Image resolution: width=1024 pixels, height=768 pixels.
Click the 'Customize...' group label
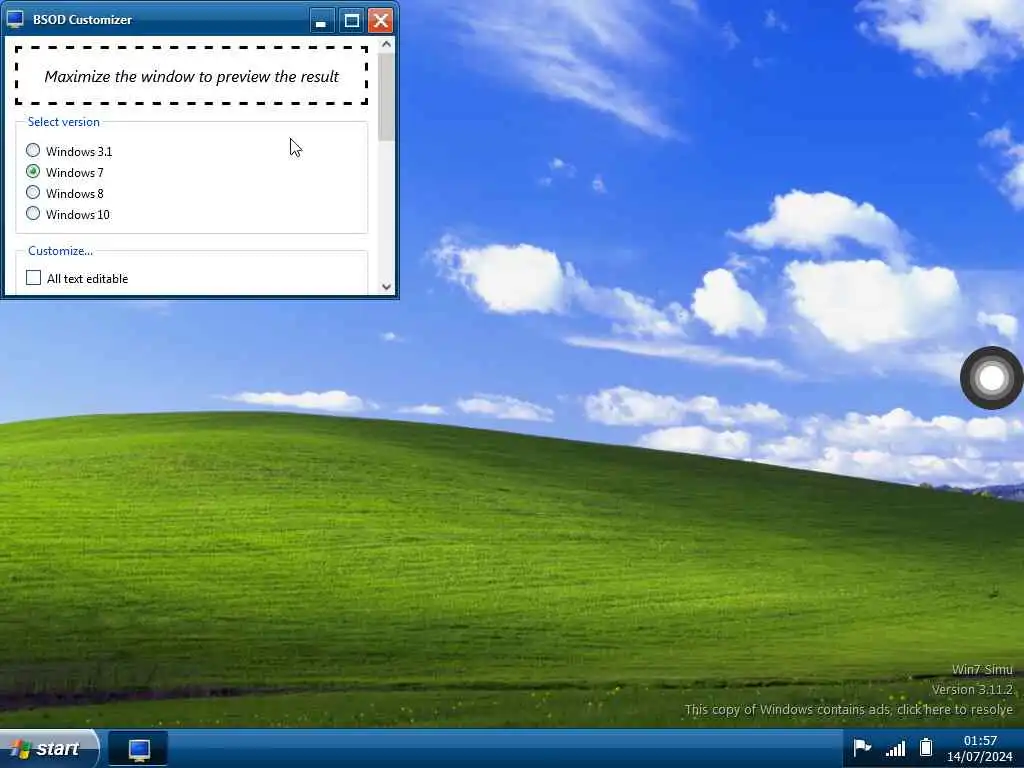tap(60, 251)
